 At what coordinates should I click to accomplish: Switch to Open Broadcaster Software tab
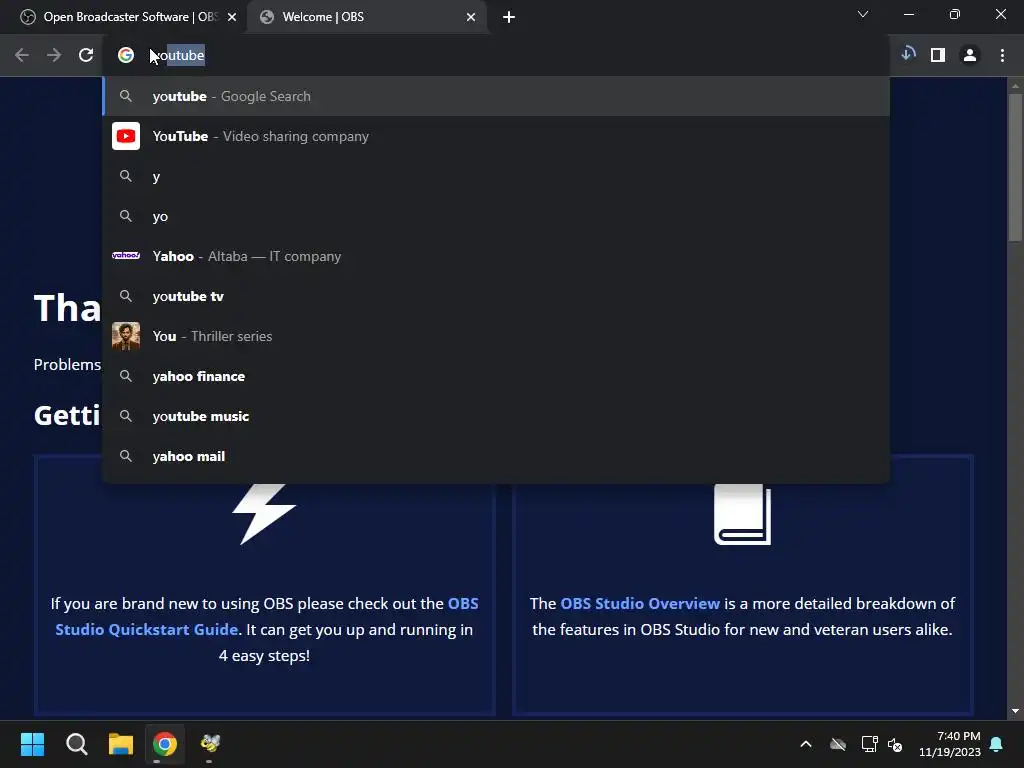coord(124,17)
